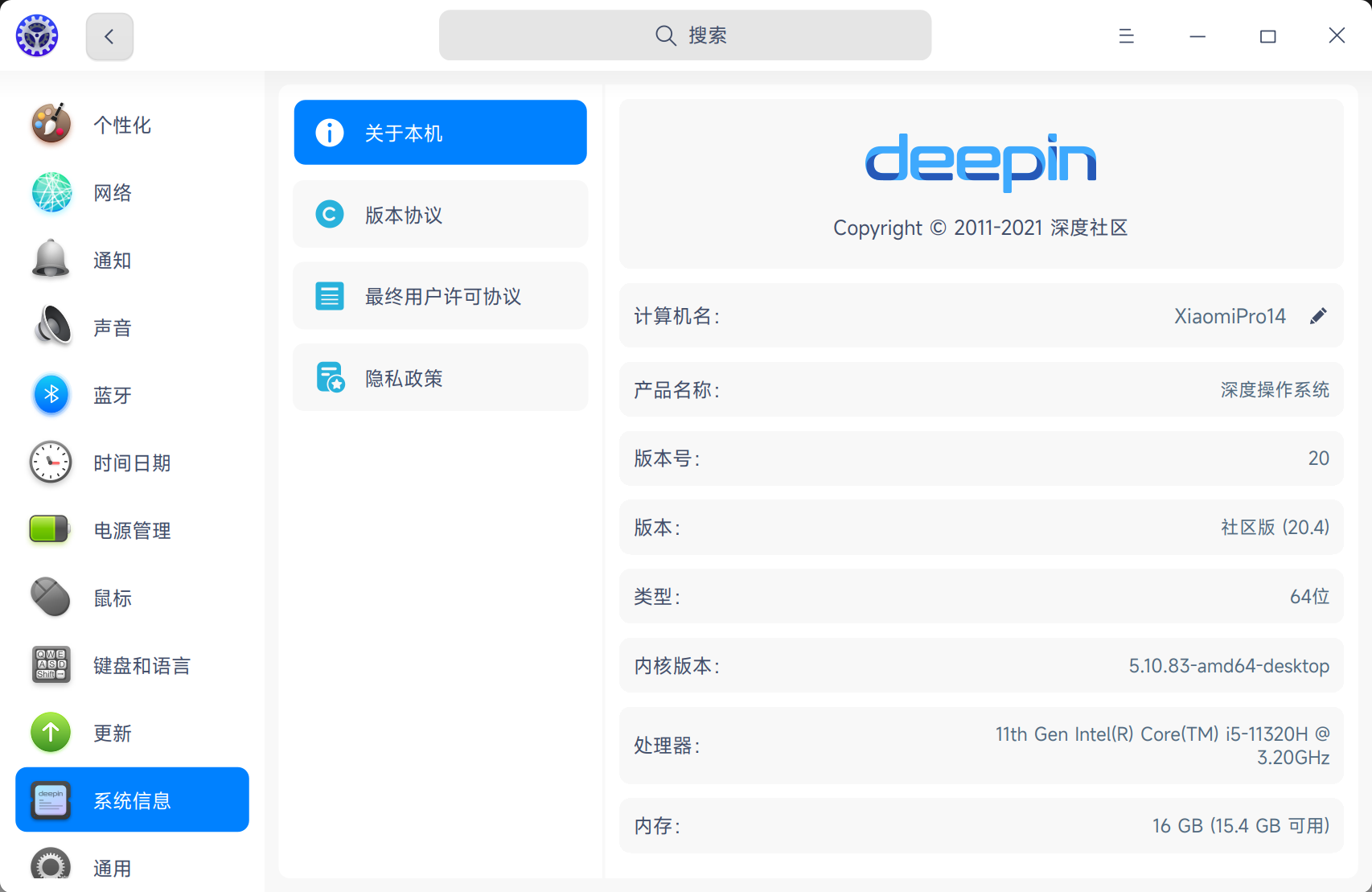
Task: Open 电源管理 power settings
Action: click(x=131, y=530)
